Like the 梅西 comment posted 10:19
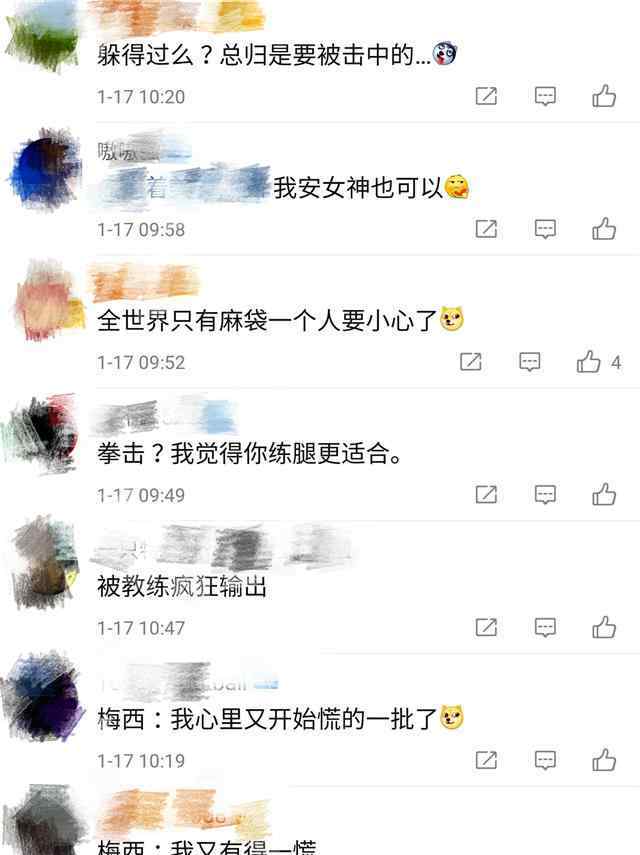The width and height of the screenshot is (640, 855). click(x=604, y=760)
